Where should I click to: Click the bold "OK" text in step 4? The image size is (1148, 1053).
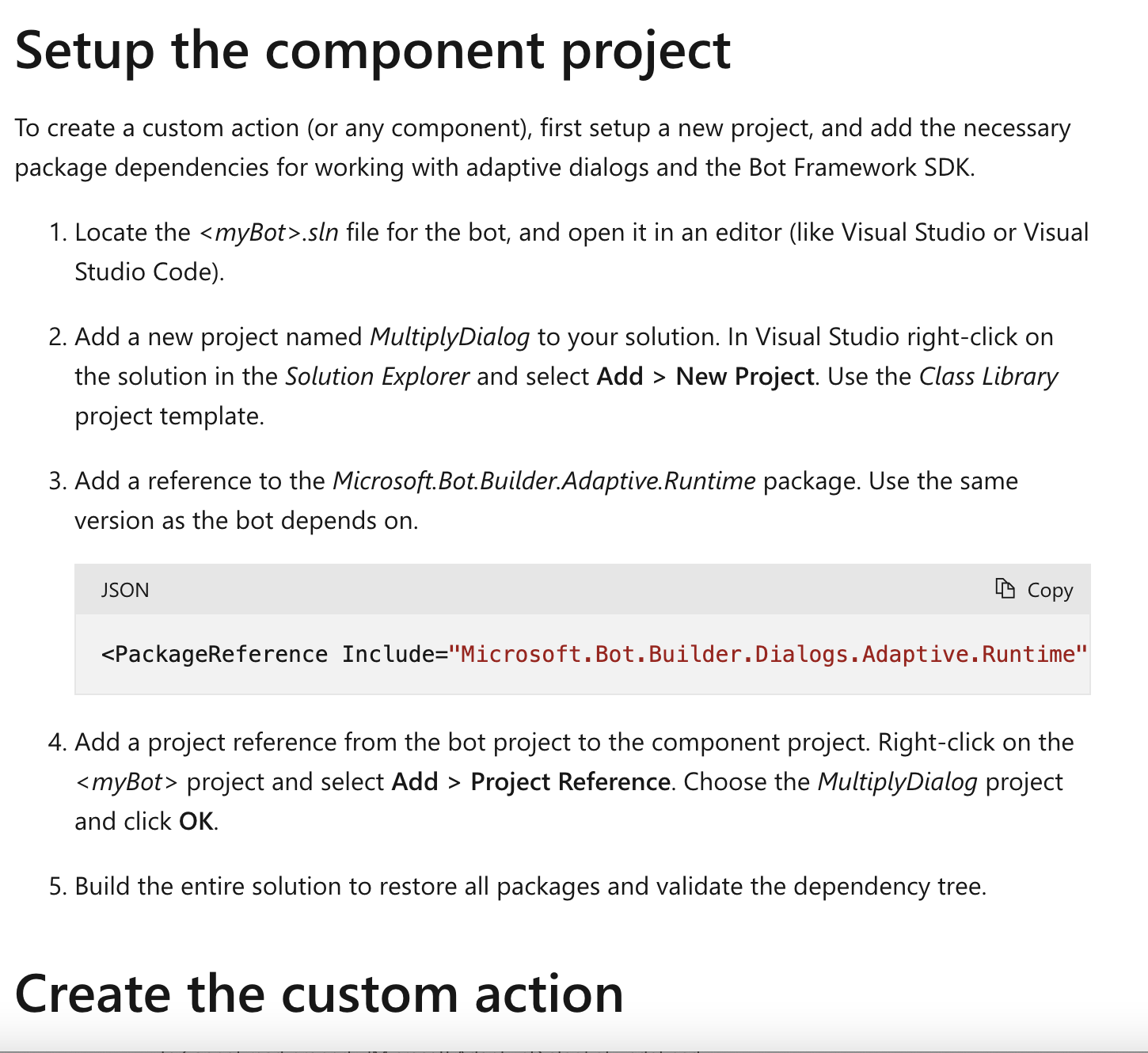pos(196,822)
